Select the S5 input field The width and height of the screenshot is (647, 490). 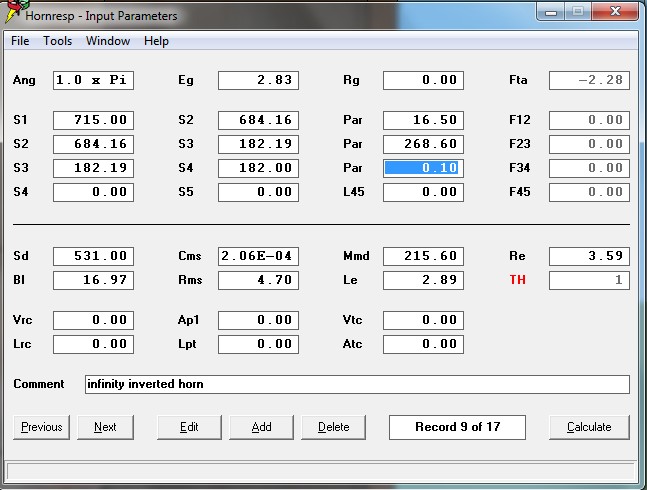point(258,192)
